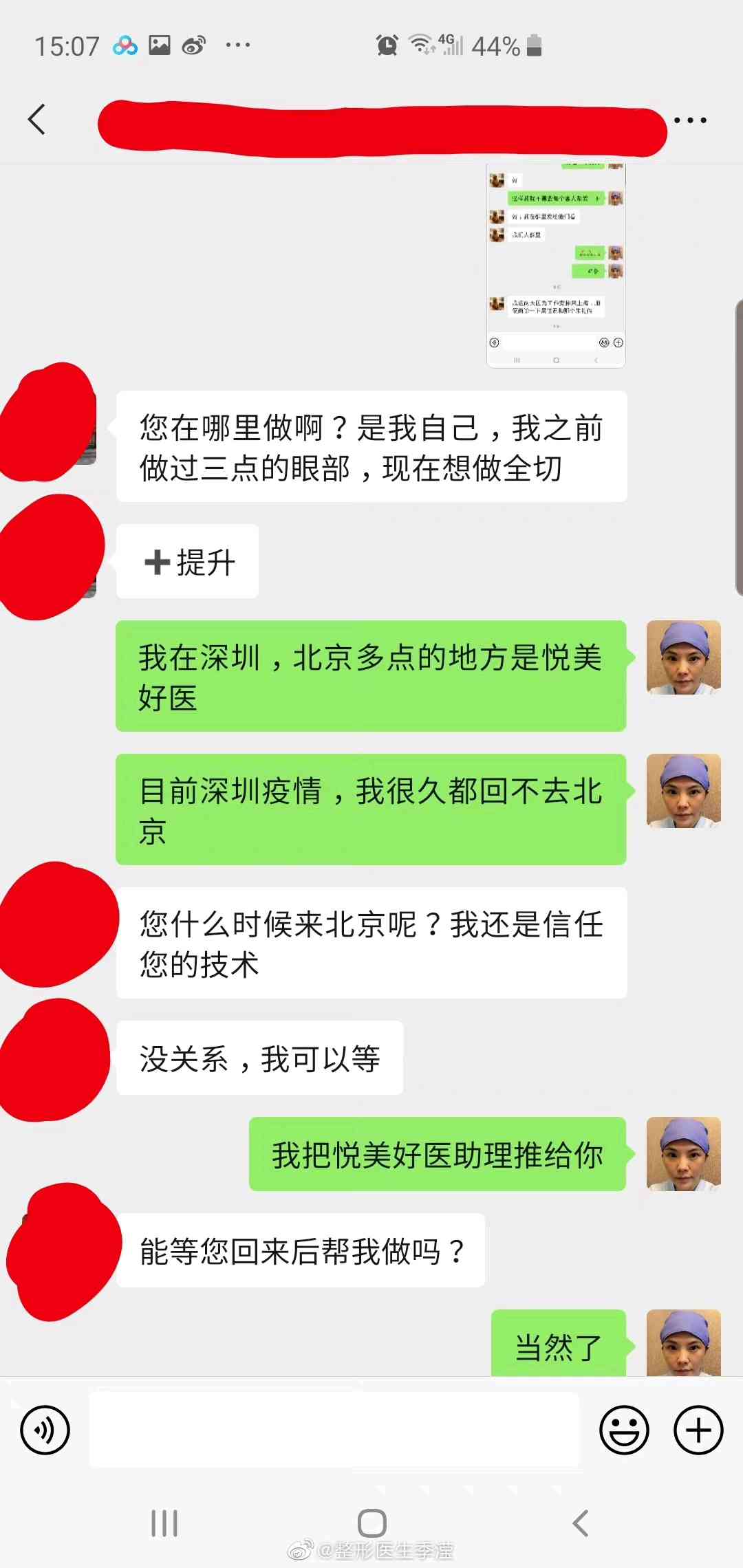Select the green 当然了 reply bubble
The image size is (743, 1568).
coord(559,1344)
